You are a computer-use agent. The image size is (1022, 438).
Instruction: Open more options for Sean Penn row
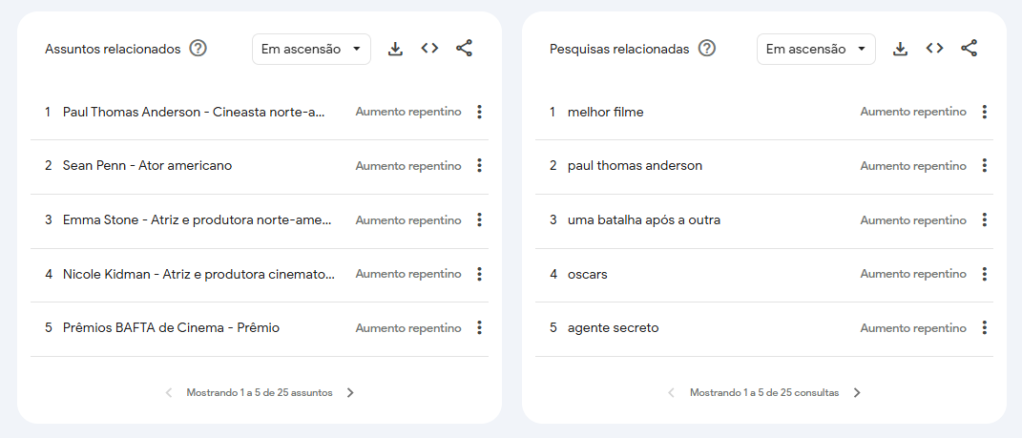point(480,166)
